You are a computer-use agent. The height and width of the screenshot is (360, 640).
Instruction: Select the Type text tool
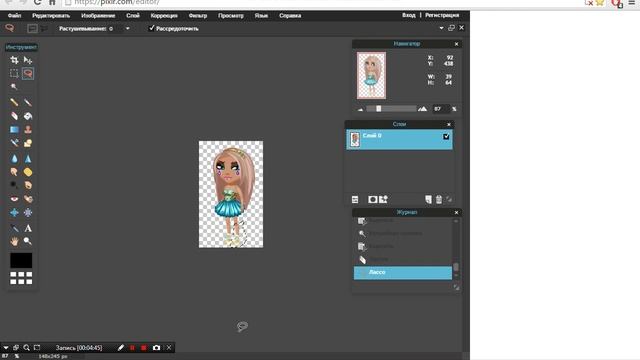coord(28,228)
